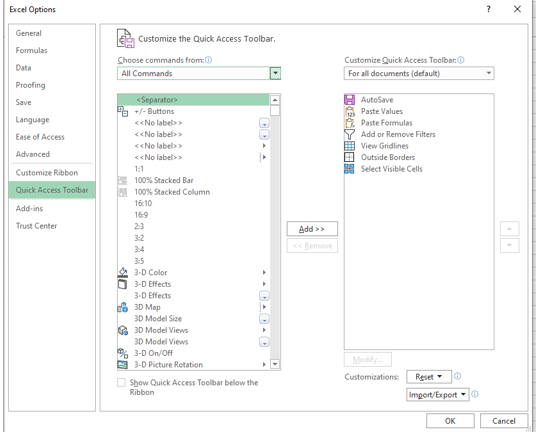
Task: Open the Import/Export dropdown button
Action: pos(437,395)
